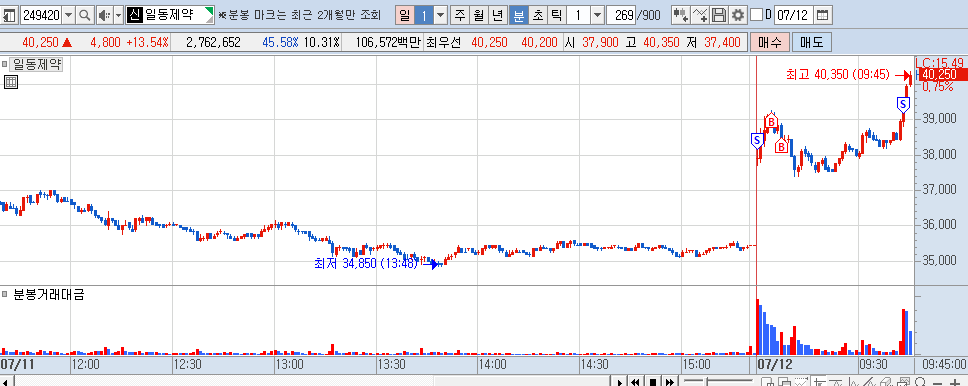This screenshot has height=386, width=968.
Task: Click the 매도 sell button
Action: 812,42
